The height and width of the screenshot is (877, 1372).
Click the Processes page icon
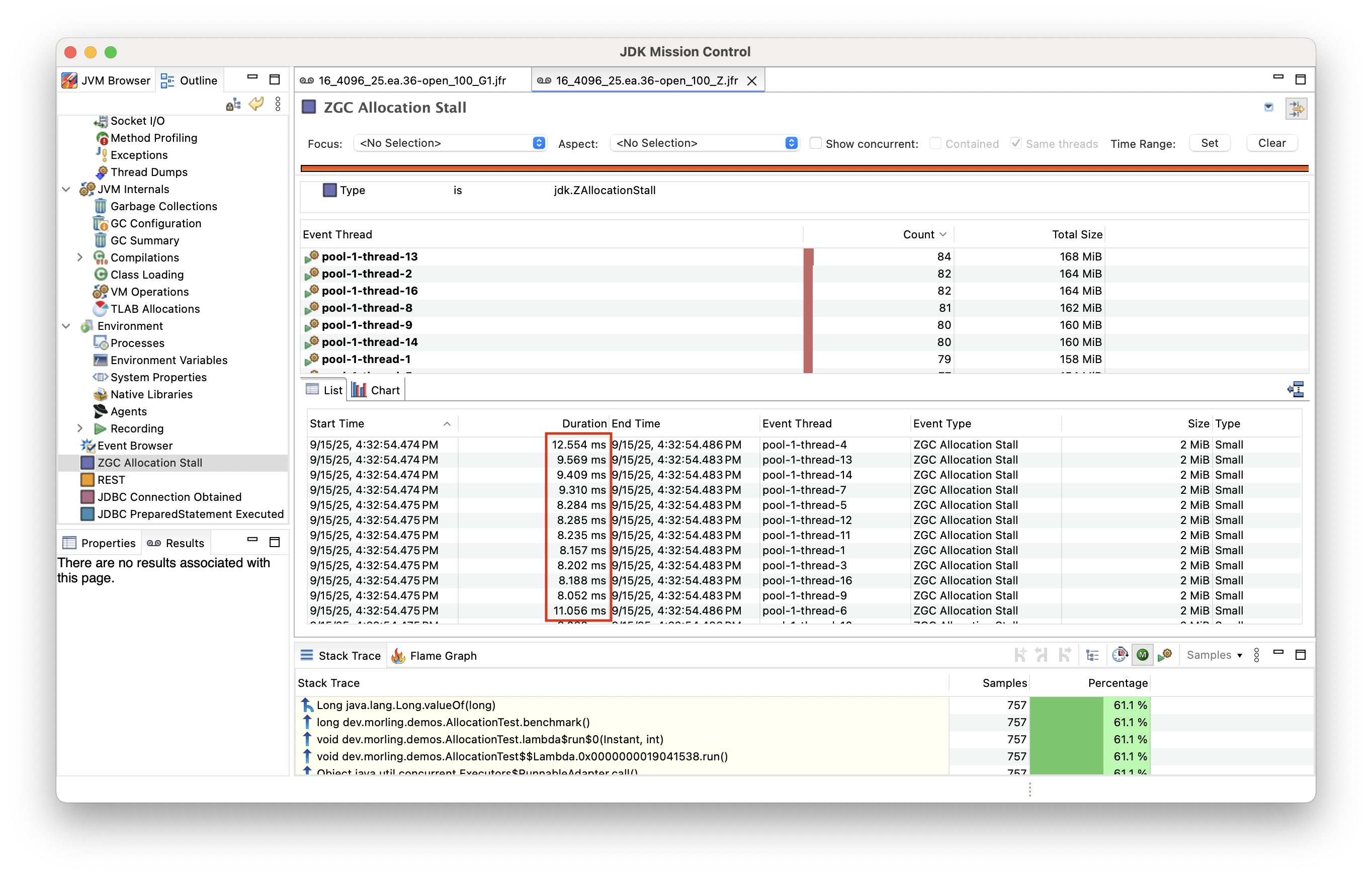pyautogui.click(x=100, y=343)
